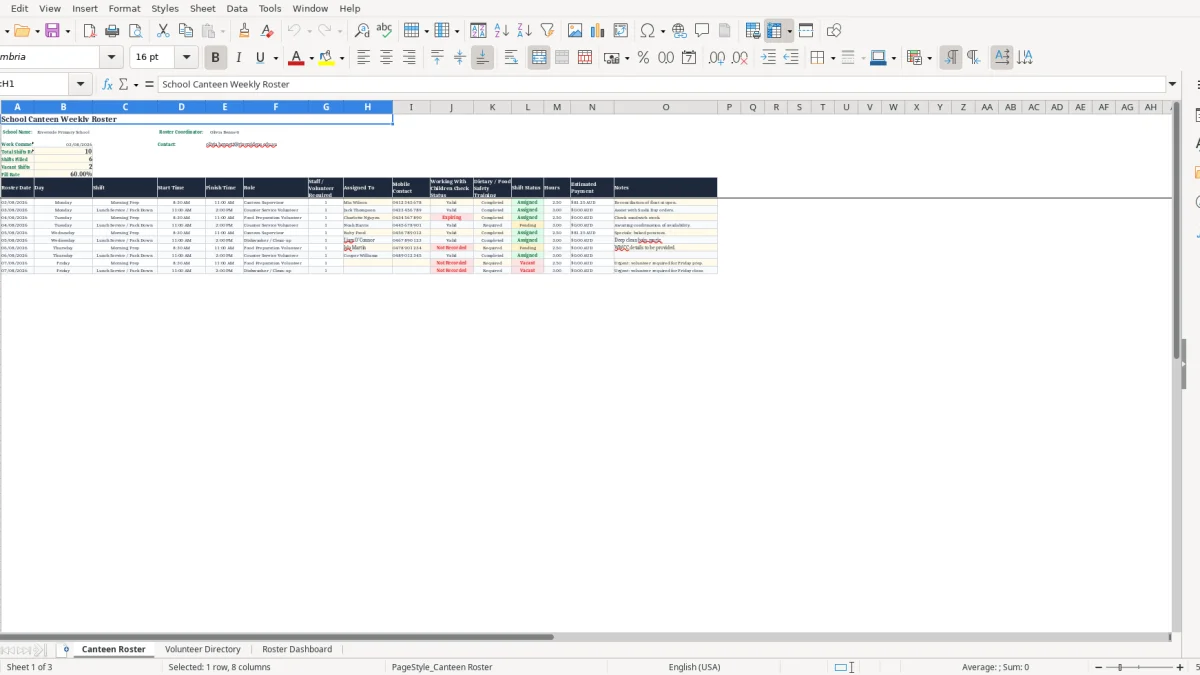Open the Function Wizard
The height and width of the screenshot is (675, 1200).
coord(108,84)
